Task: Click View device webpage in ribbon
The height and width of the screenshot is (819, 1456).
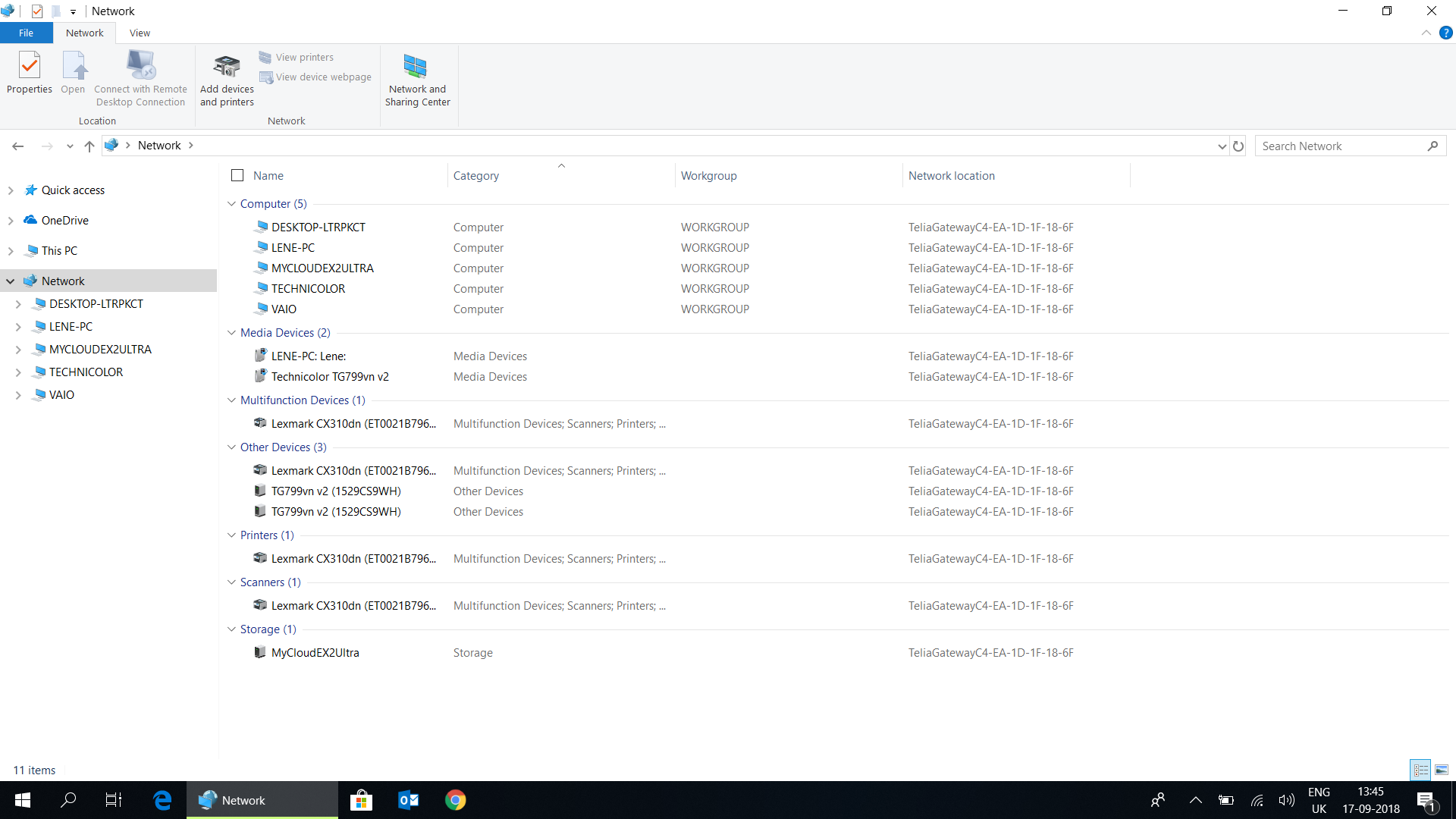Action: (315, 77)
